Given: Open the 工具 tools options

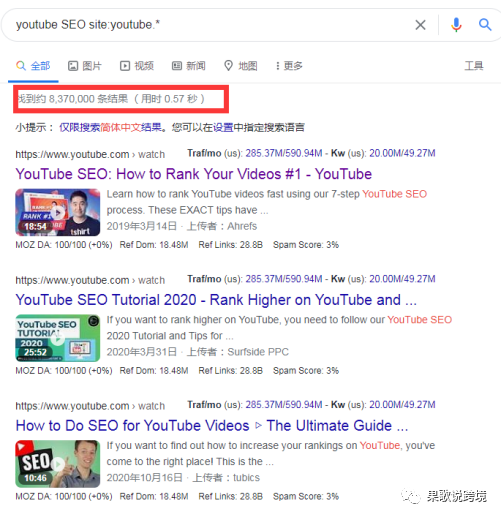Looking at the screenshot, I should [x=474, y=66].
